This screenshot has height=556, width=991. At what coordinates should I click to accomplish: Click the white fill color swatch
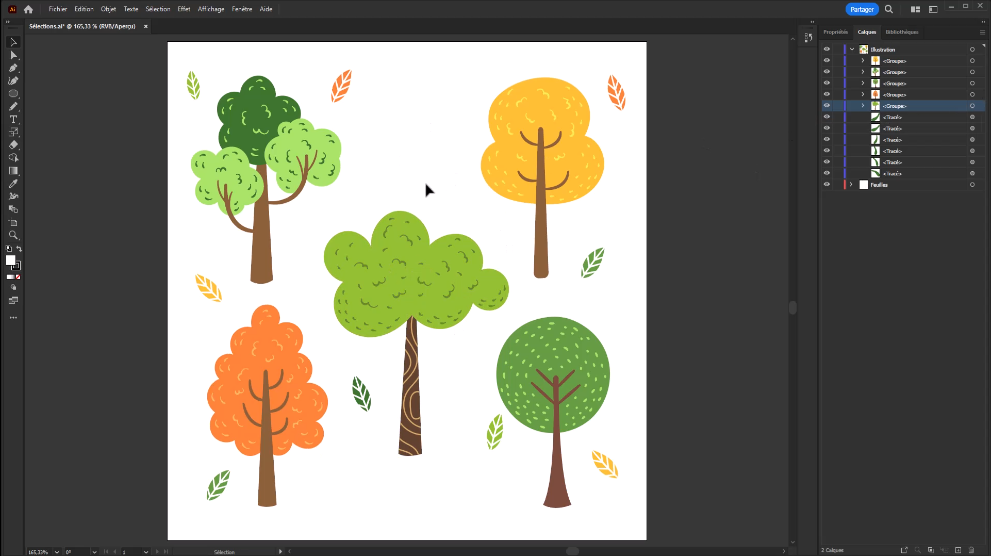[x=11, y=260]
